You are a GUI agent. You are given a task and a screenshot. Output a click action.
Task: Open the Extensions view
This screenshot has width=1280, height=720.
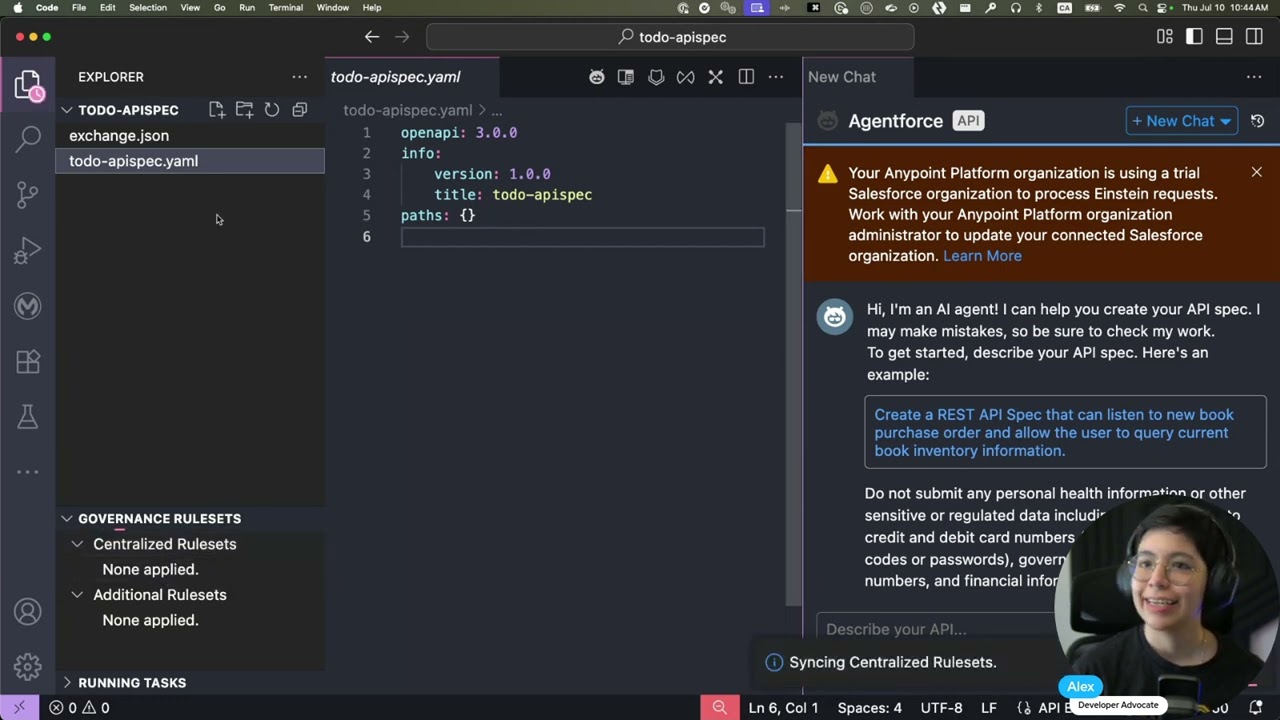click(x=28, y=361)
